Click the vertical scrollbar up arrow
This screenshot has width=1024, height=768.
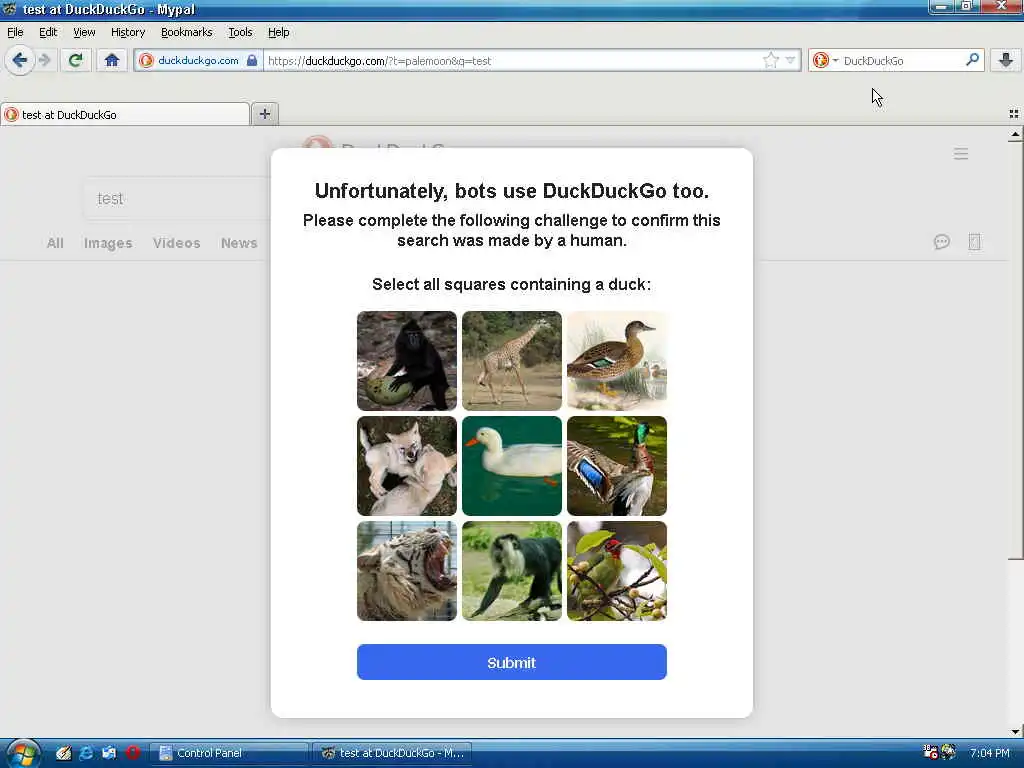(1015, 135)
